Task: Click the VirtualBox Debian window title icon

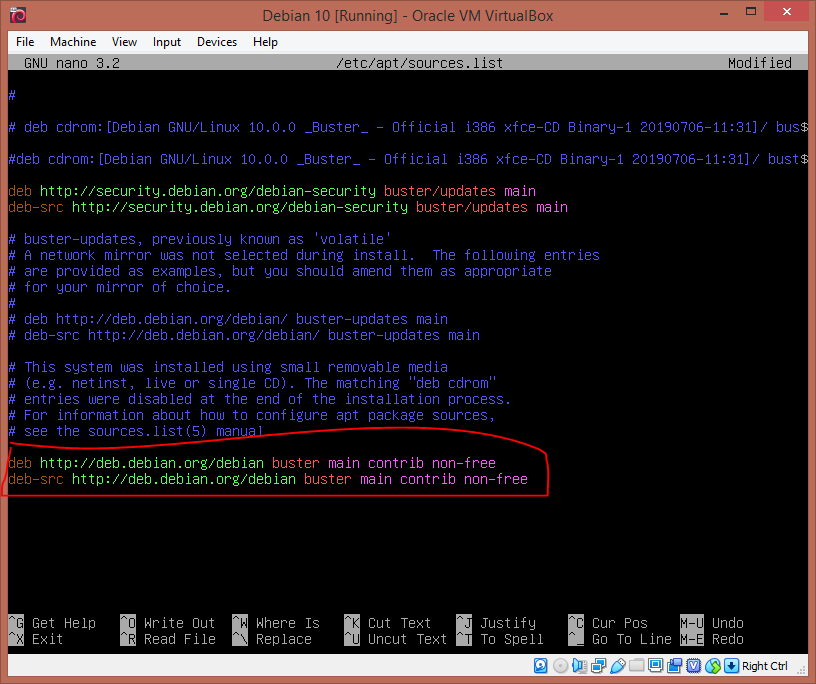Action: coord(18,15)
